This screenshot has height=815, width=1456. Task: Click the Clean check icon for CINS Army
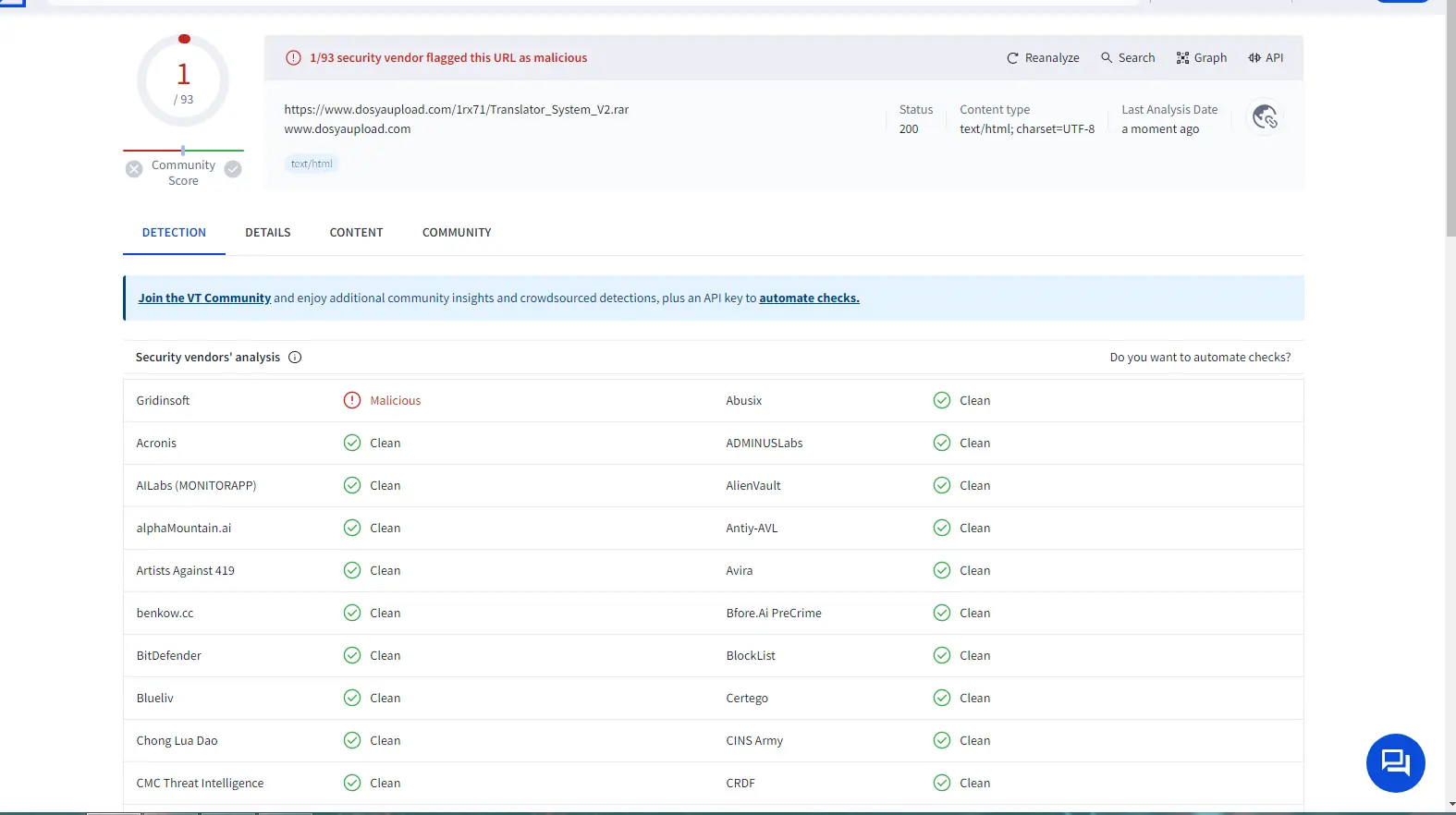942,740
